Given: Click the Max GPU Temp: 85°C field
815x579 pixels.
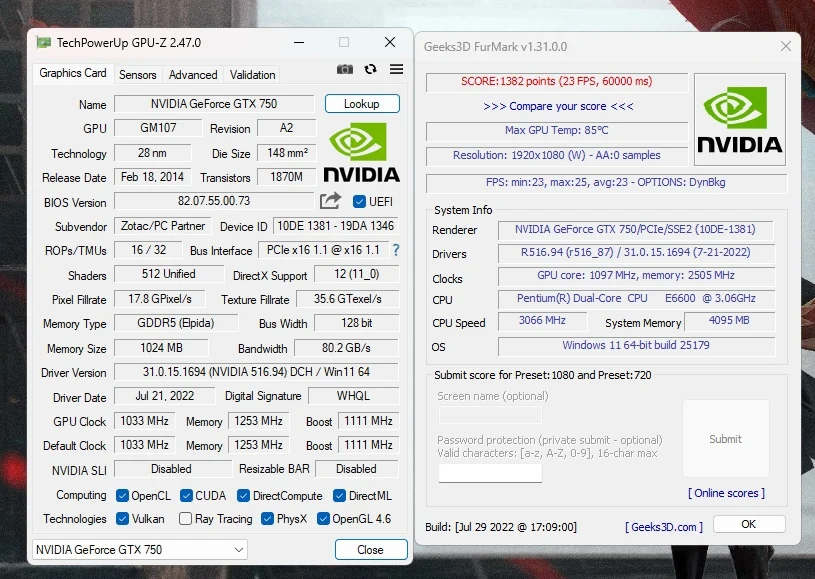Looking at the screenshot, I should coord(557,130).
